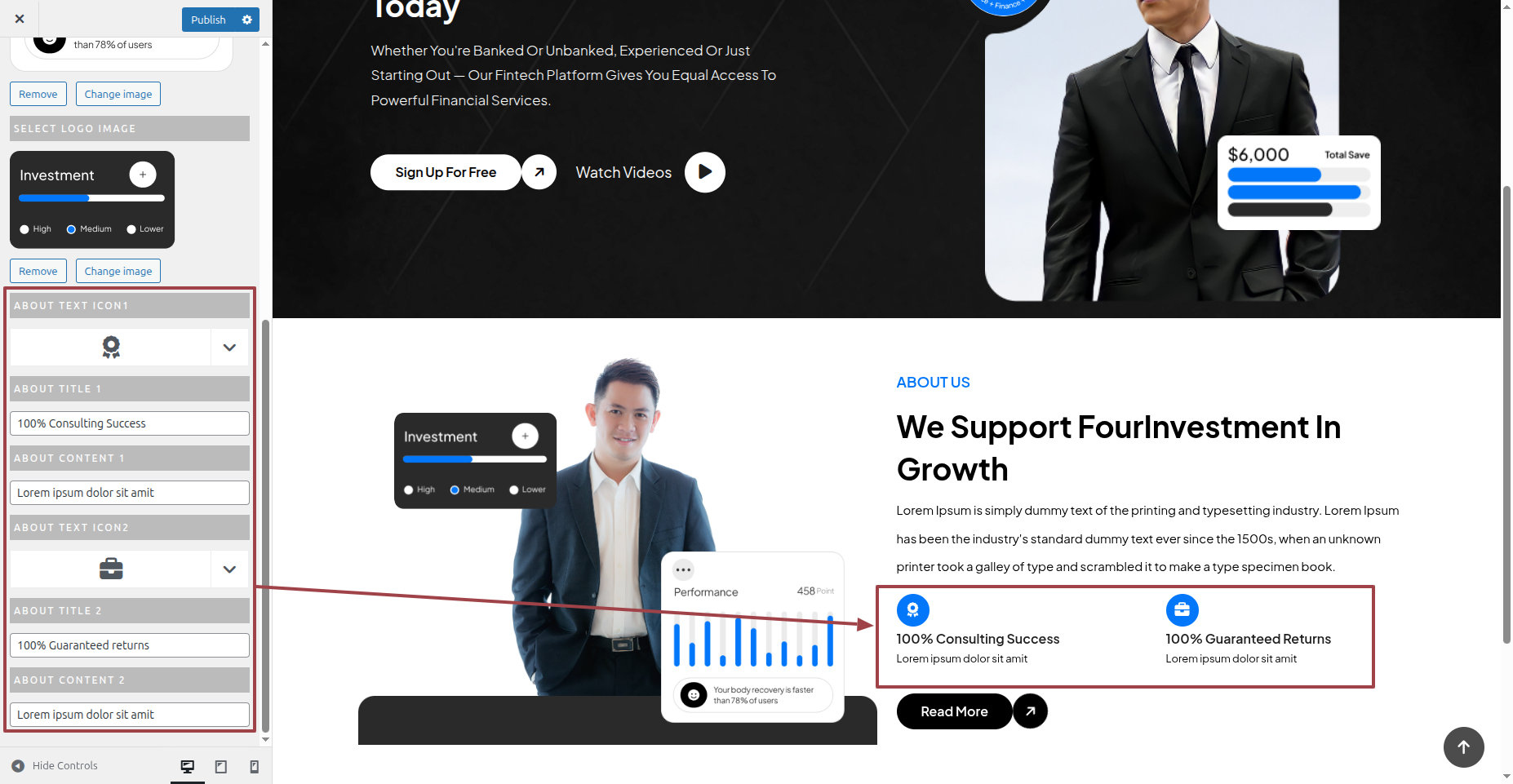Switch to mobile preview device icon
Viewport: 1513px width, 784px height.
(x=254, y=766)
